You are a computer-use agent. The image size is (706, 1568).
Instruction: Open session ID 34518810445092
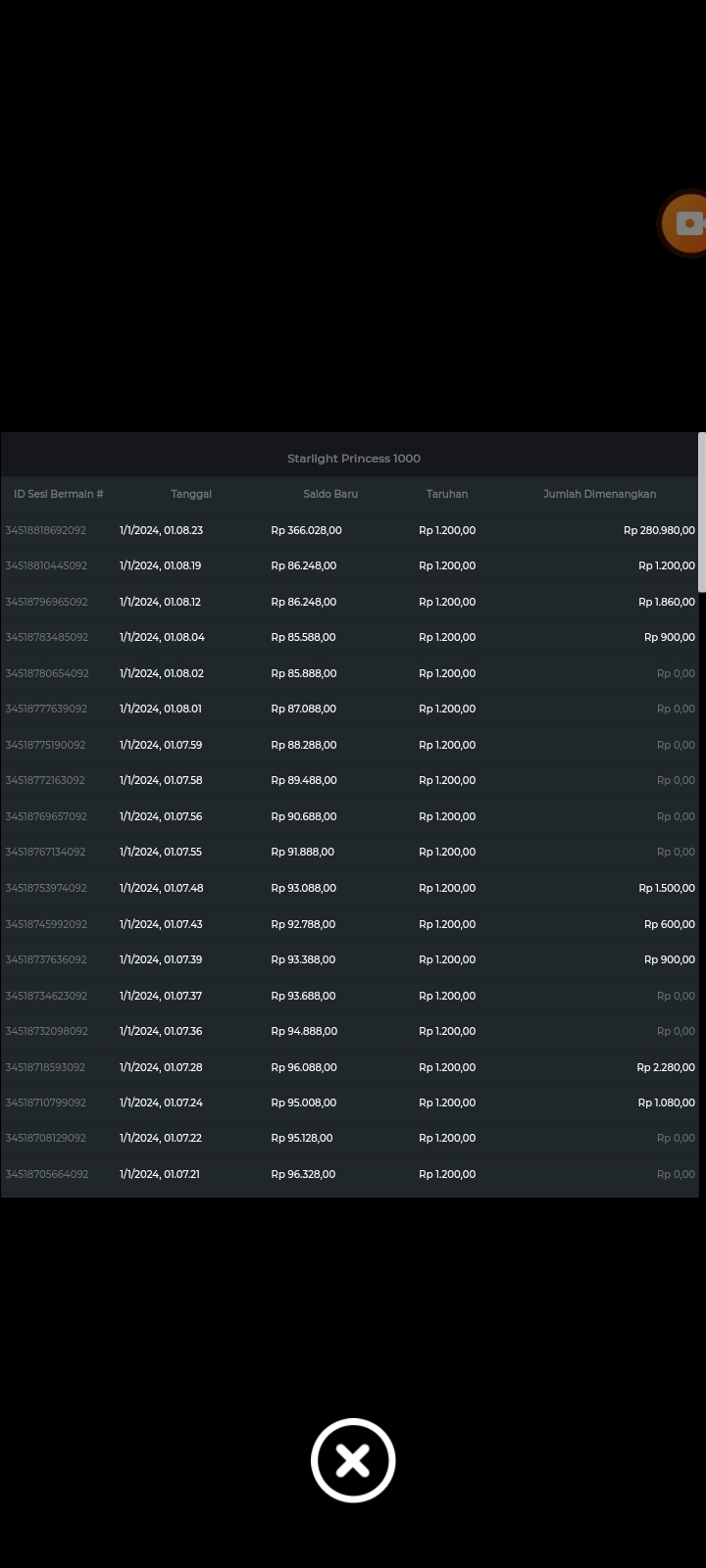[x=46, y=565]
